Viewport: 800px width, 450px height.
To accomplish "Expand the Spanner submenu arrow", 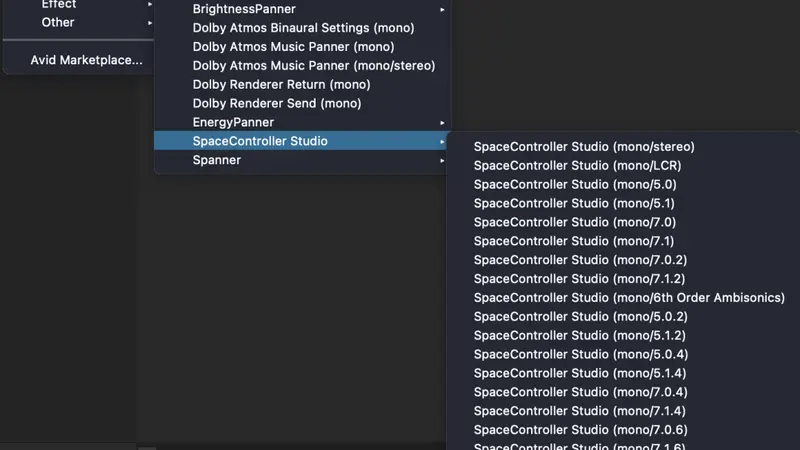I will 442,161.
